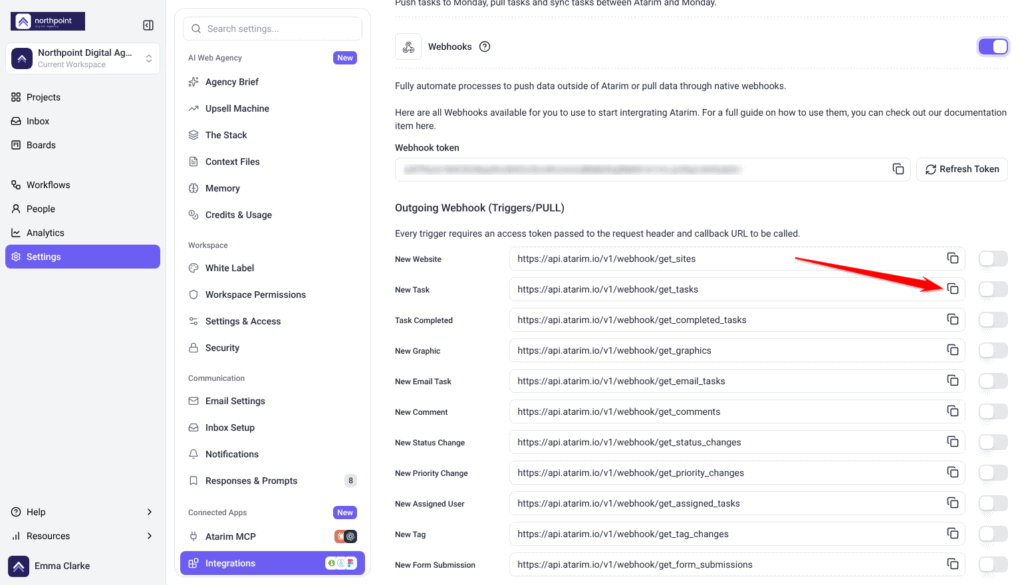Copy the New Task webhook URL
Image resolution: width=1024 pixels, height=585 pixels.
[x=953, y=289]
